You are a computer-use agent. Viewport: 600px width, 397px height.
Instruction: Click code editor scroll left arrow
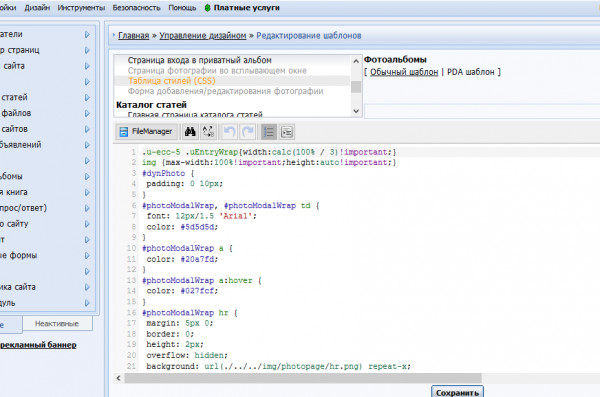click(x=118, y=378)
